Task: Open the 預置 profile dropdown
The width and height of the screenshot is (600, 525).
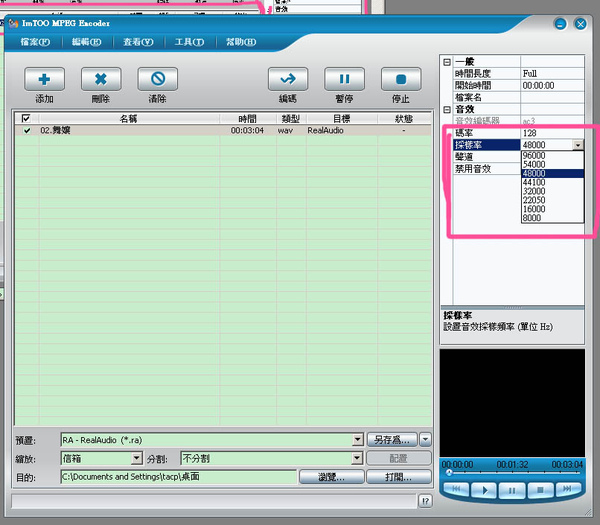Action: pyautogui.click(x=358, y=440)
